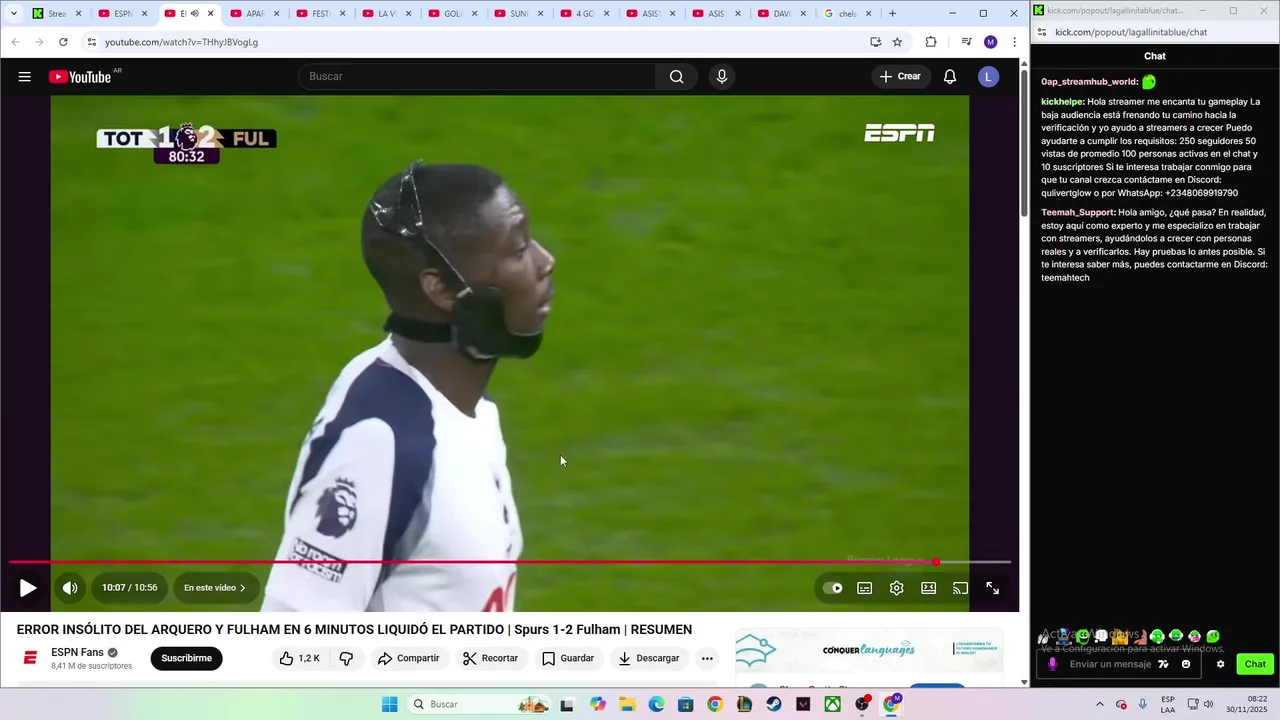The height and width of the screenshot is (720, 1280).
Task: Toggle subtitles (CC) in the player
Action: (865, 588)
